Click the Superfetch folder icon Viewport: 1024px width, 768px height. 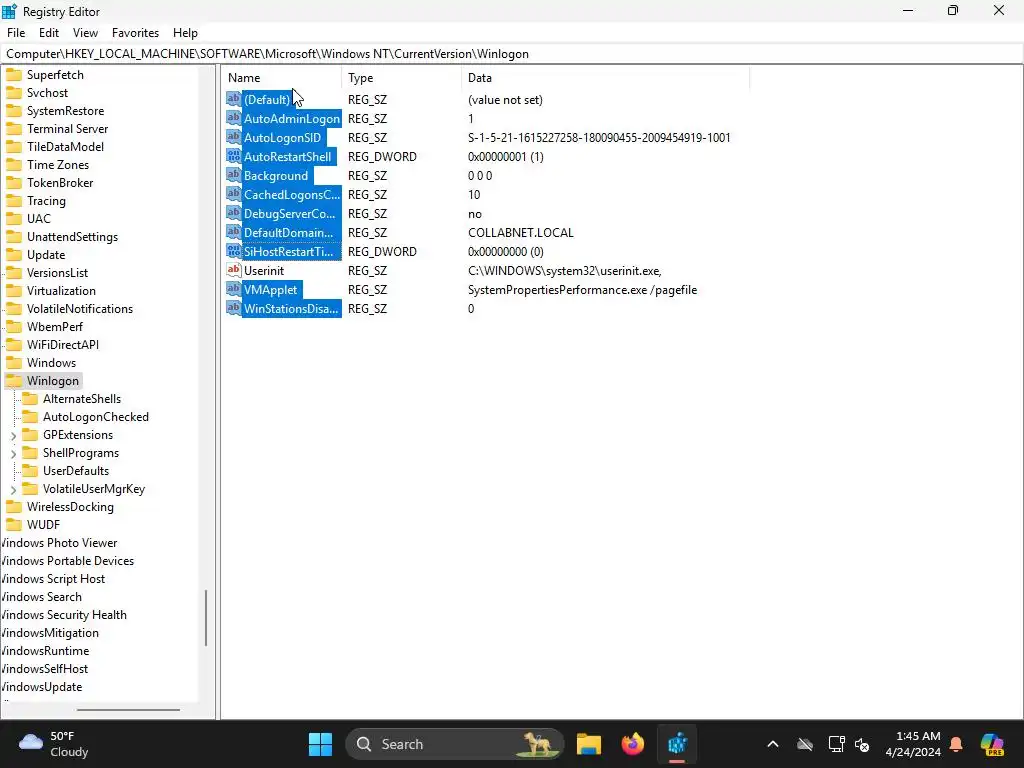click(14, 74)
